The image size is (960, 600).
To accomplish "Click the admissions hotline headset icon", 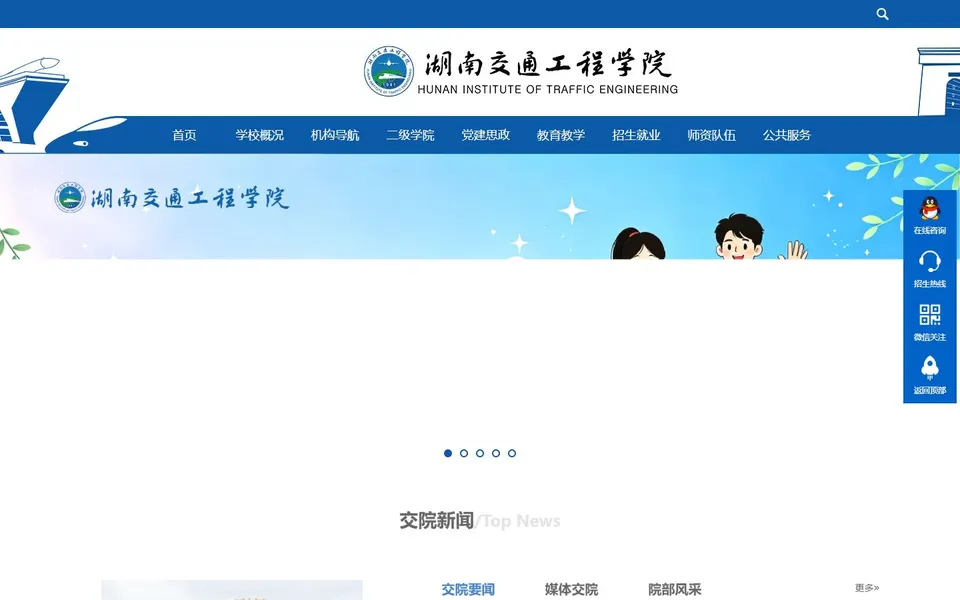I will [x=929, y=261].
